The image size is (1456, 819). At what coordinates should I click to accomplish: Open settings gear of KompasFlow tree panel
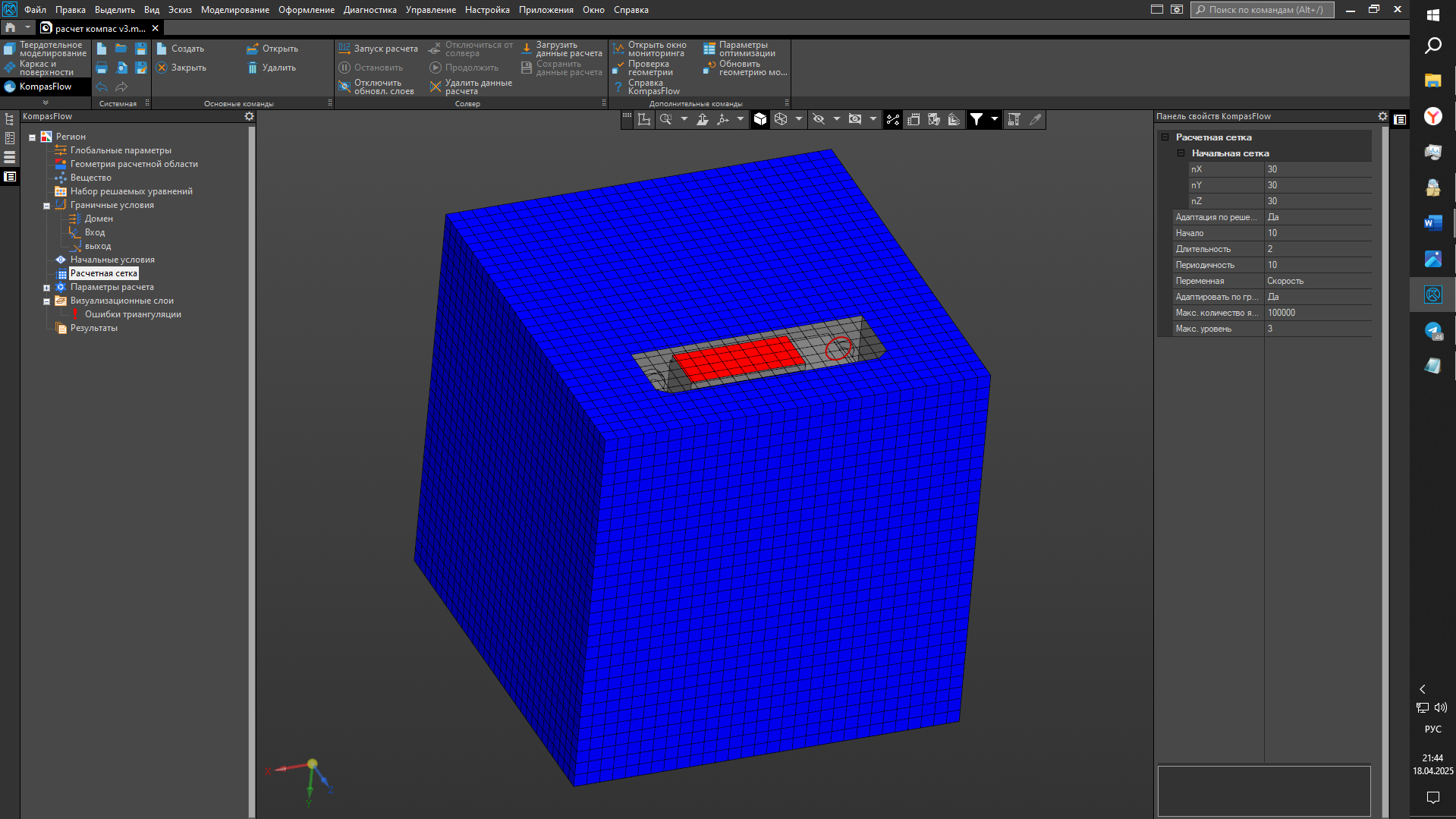tap(249, 116)
